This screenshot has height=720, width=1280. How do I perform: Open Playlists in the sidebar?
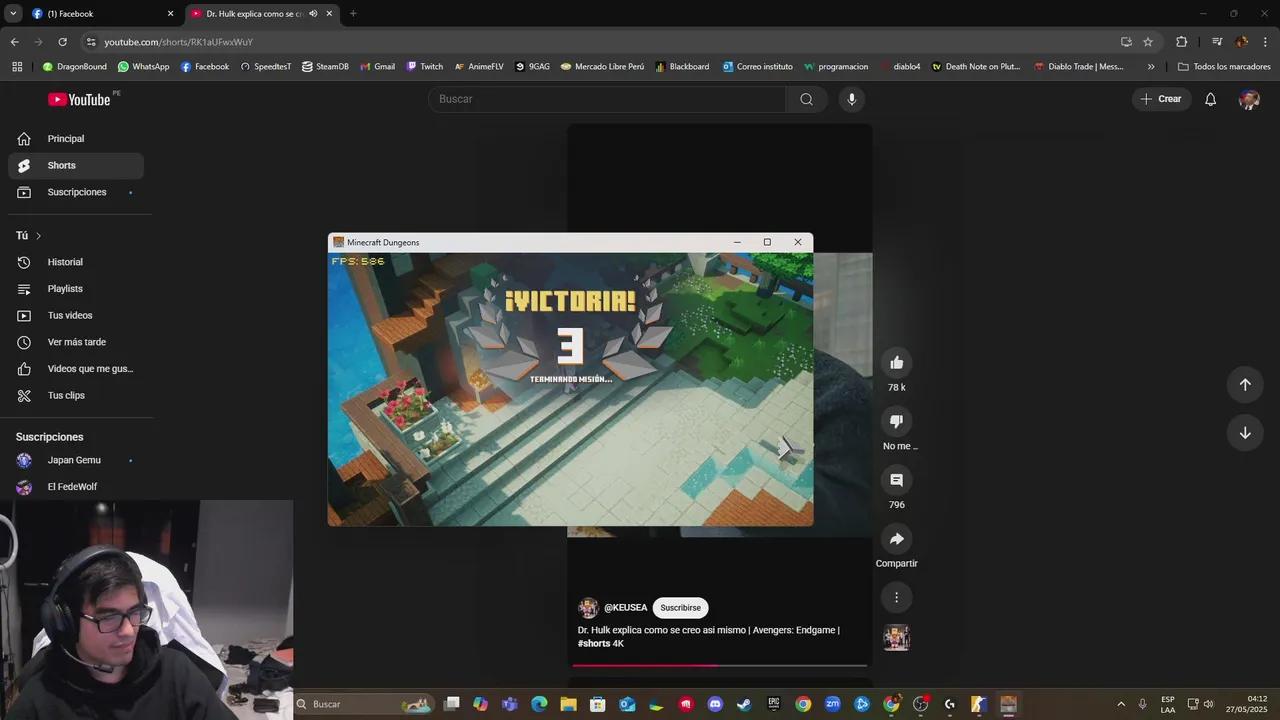point(76,289)
